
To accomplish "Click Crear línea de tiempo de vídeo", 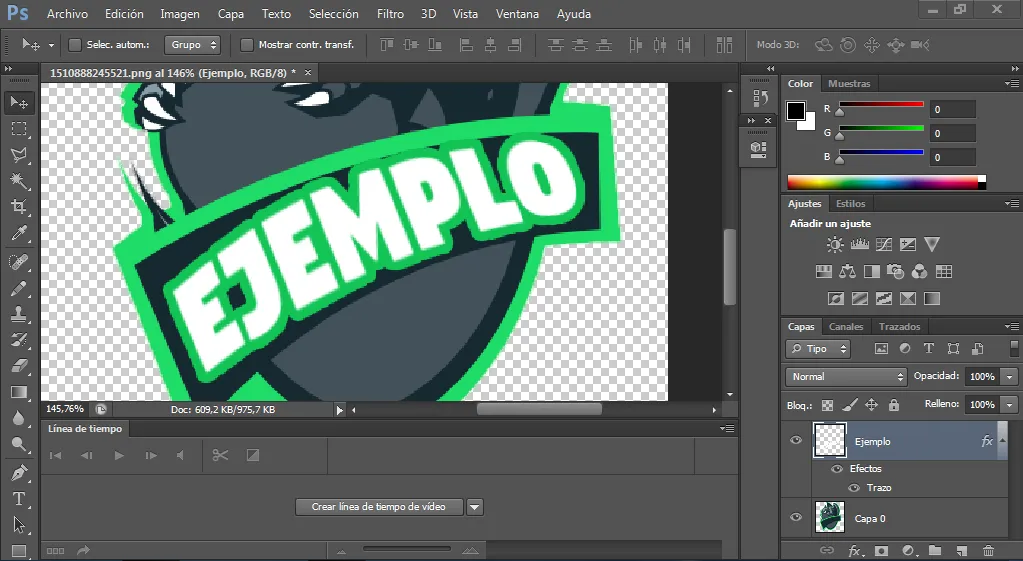I will click(378, 507).
